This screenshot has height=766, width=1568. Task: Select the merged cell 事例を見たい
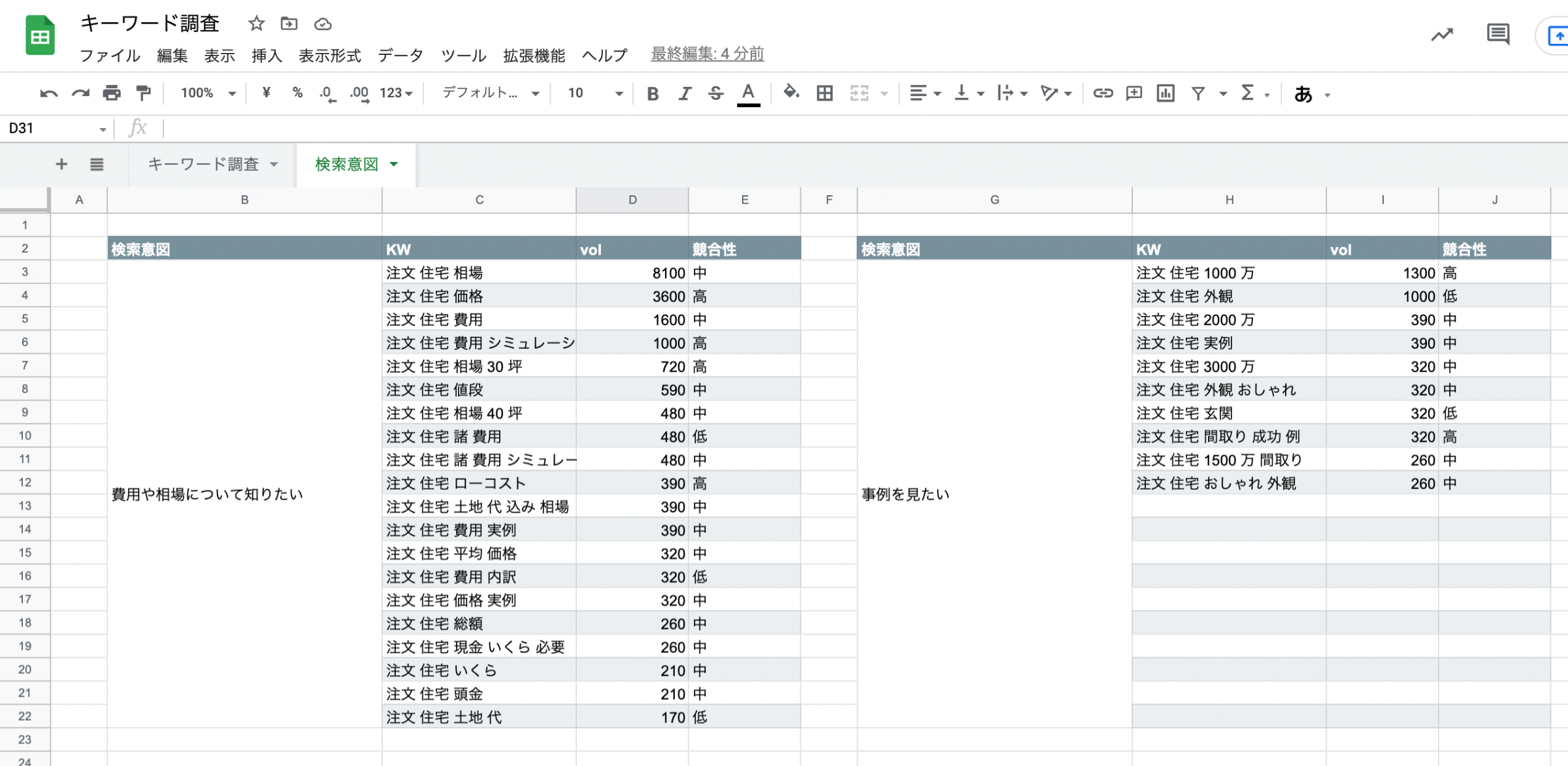coord(994,494)
